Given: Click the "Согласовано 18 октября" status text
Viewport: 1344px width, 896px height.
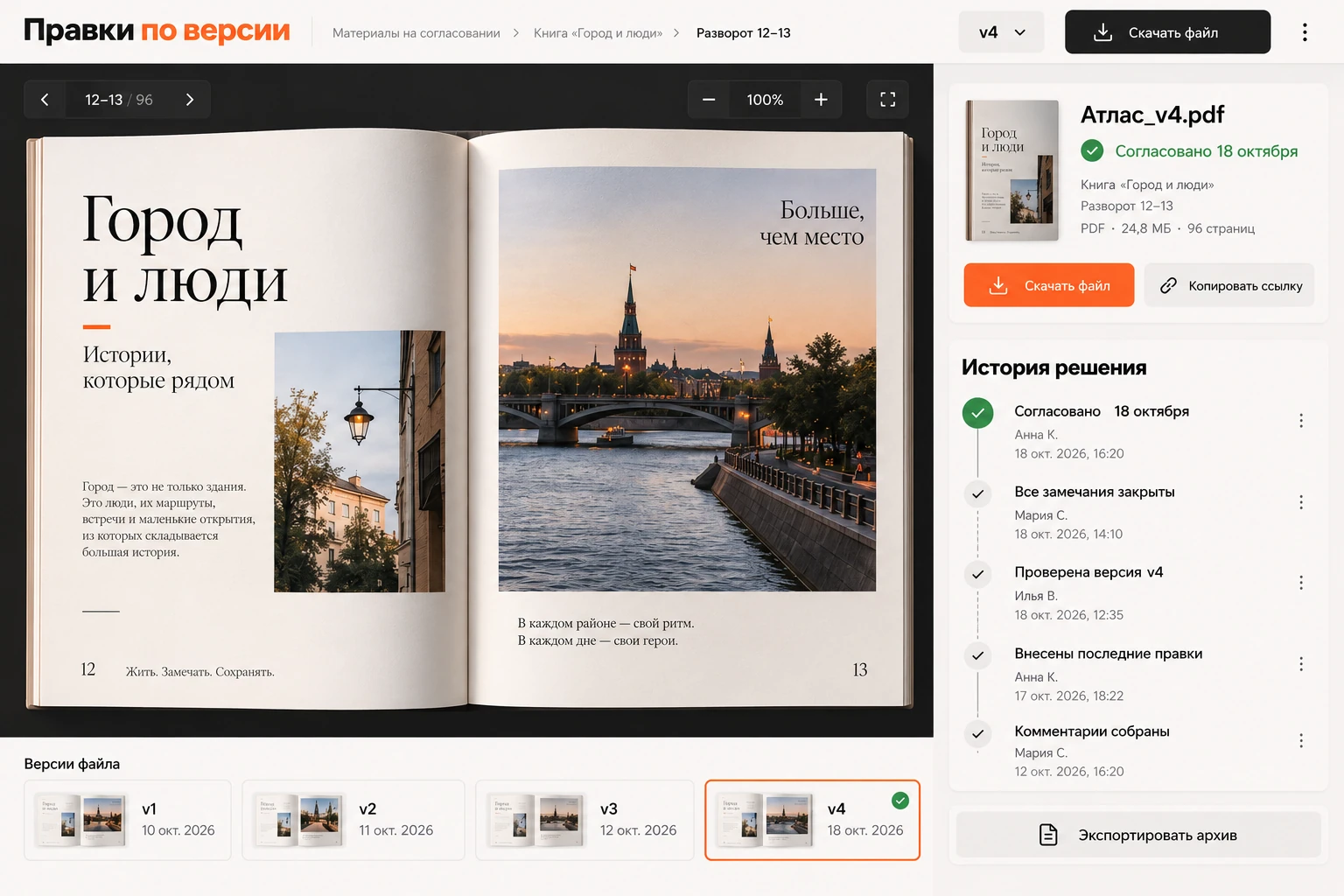Looking at the screenshot, I should [x=1207, y=151].
